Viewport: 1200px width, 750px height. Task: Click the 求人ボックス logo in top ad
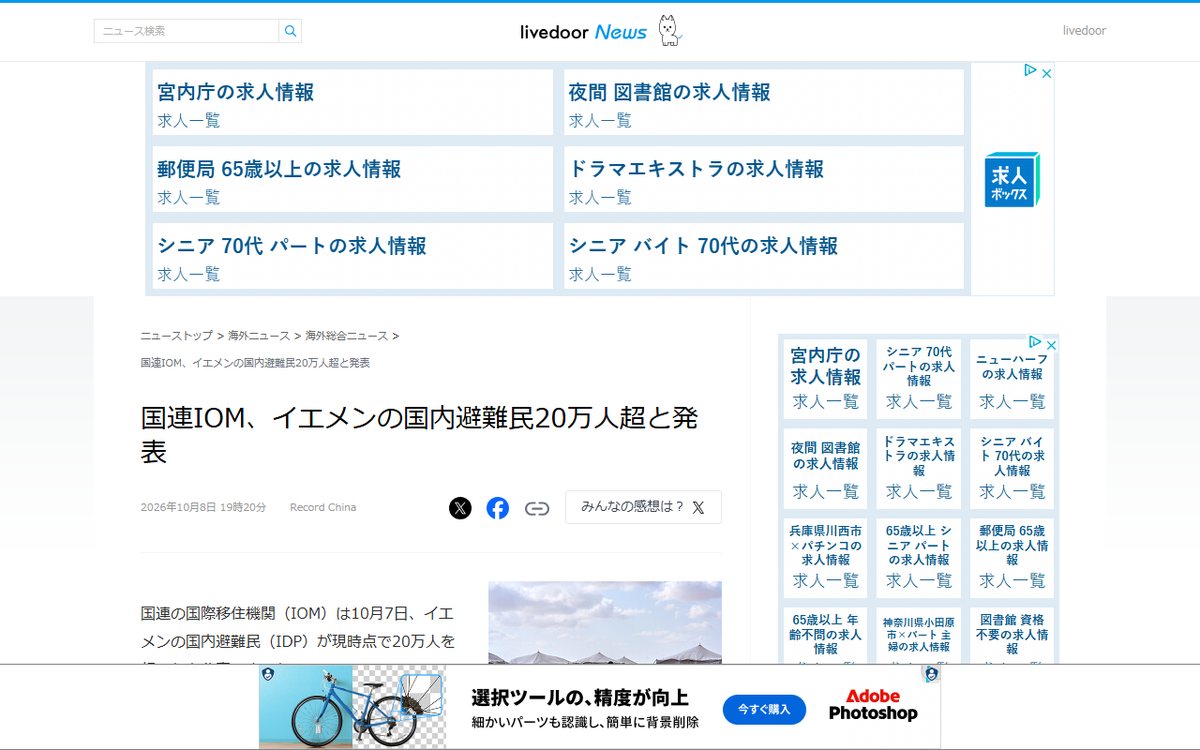pos(1011,180)
